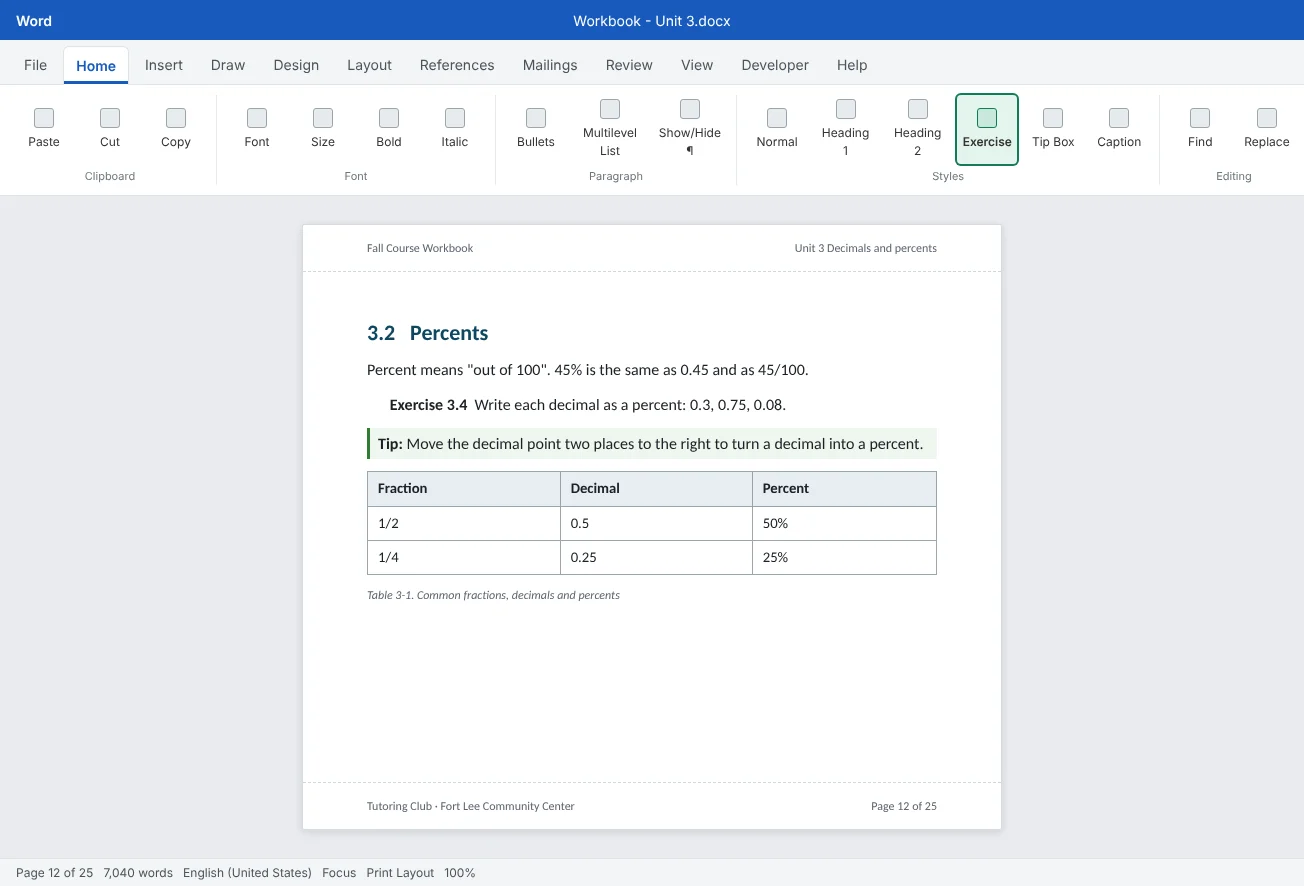Open the Layout tab
The image size is (1304, 886).
(369, 65)
